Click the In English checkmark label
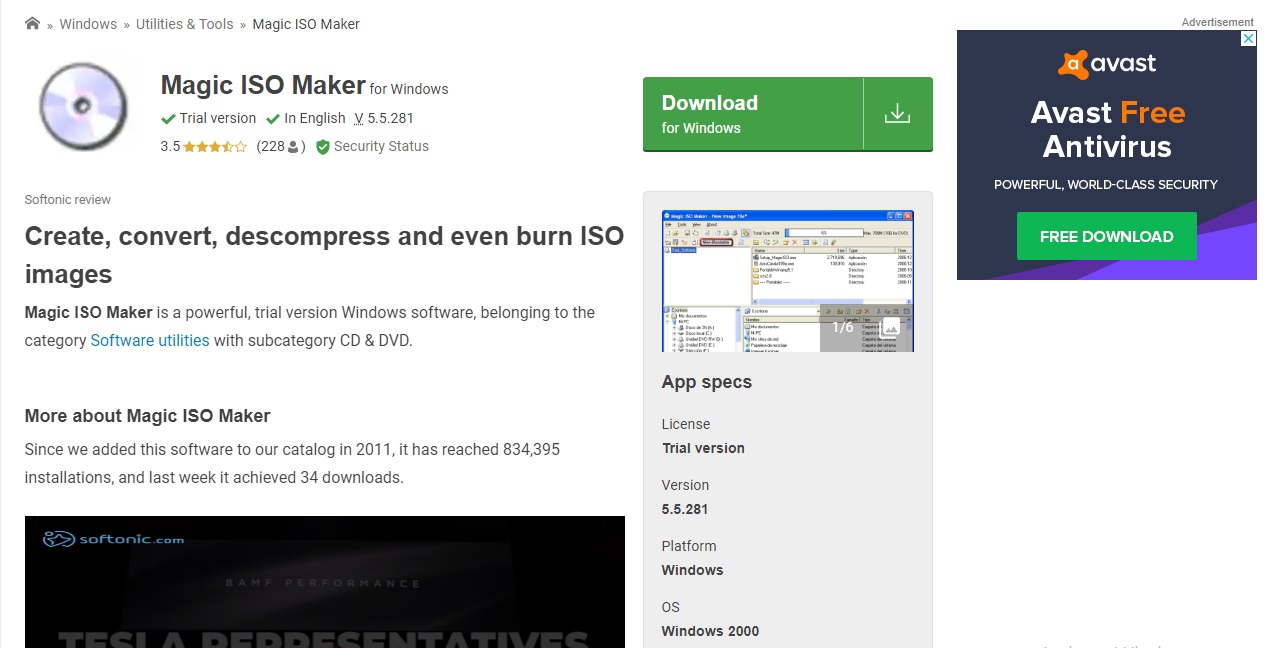Screen dimensions: 1267x648 click(x=306, y=118)
